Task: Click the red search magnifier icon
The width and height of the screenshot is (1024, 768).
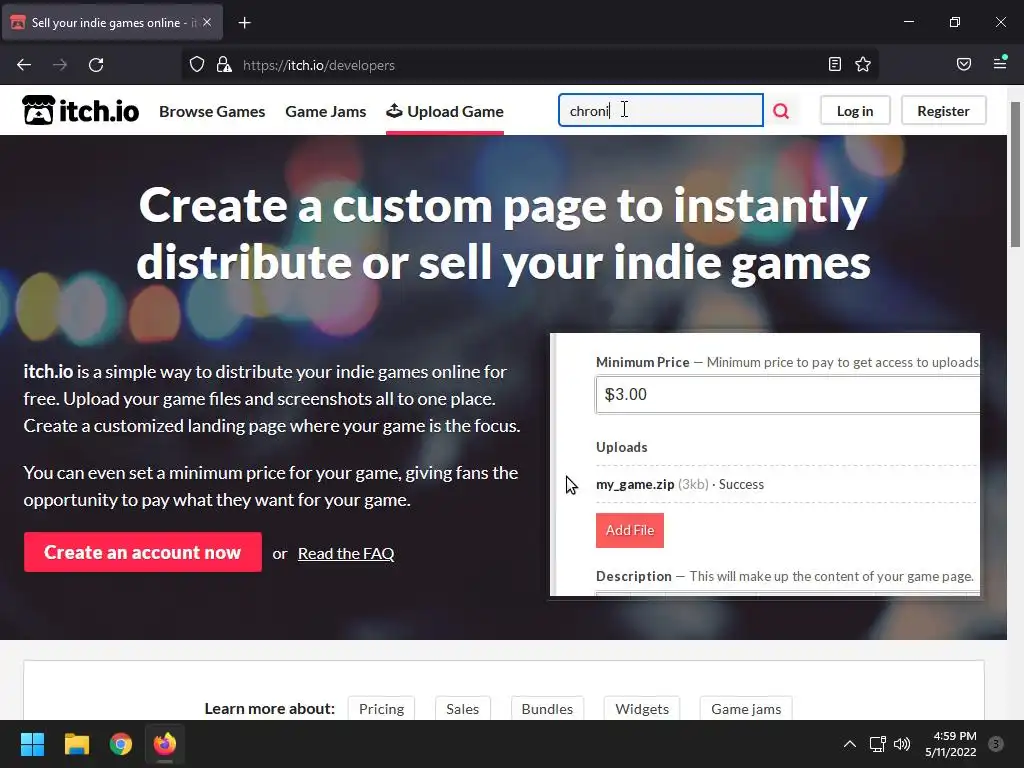Action: click(781, 111)
